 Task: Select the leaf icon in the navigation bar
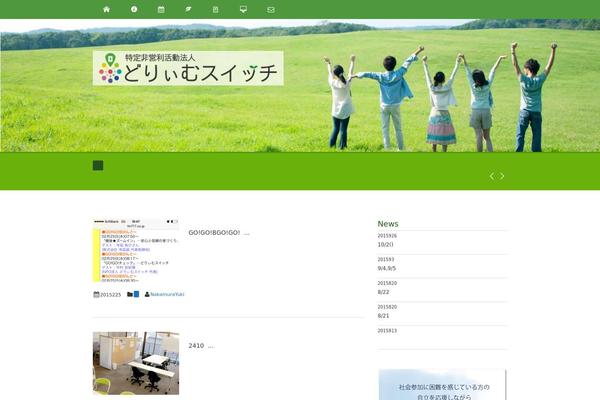coord(188,9)
